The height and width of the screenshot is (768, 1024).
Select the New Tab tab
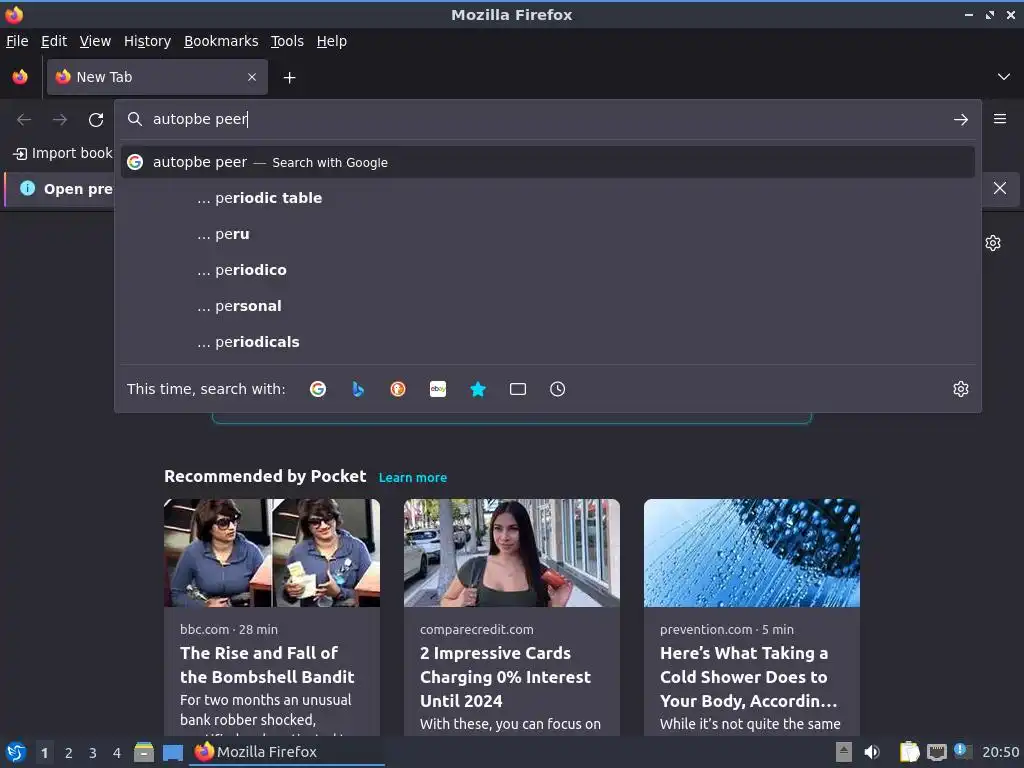coord(157,77)
